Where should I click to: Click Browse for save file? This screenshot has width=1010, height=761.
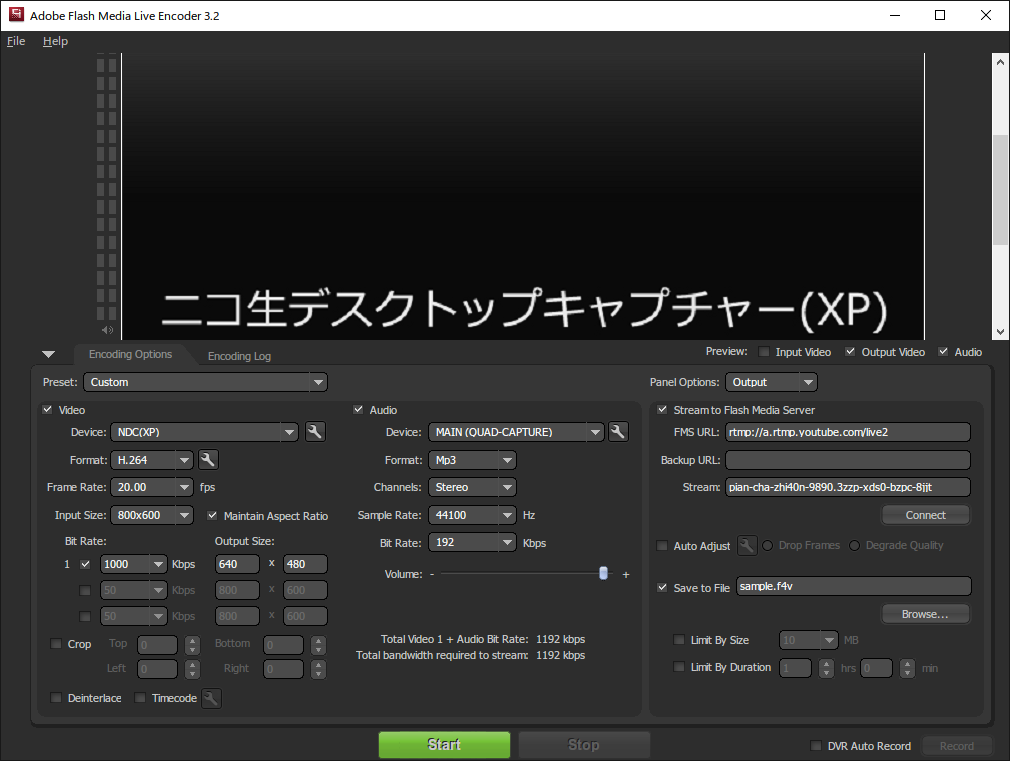tap(926, 614)
